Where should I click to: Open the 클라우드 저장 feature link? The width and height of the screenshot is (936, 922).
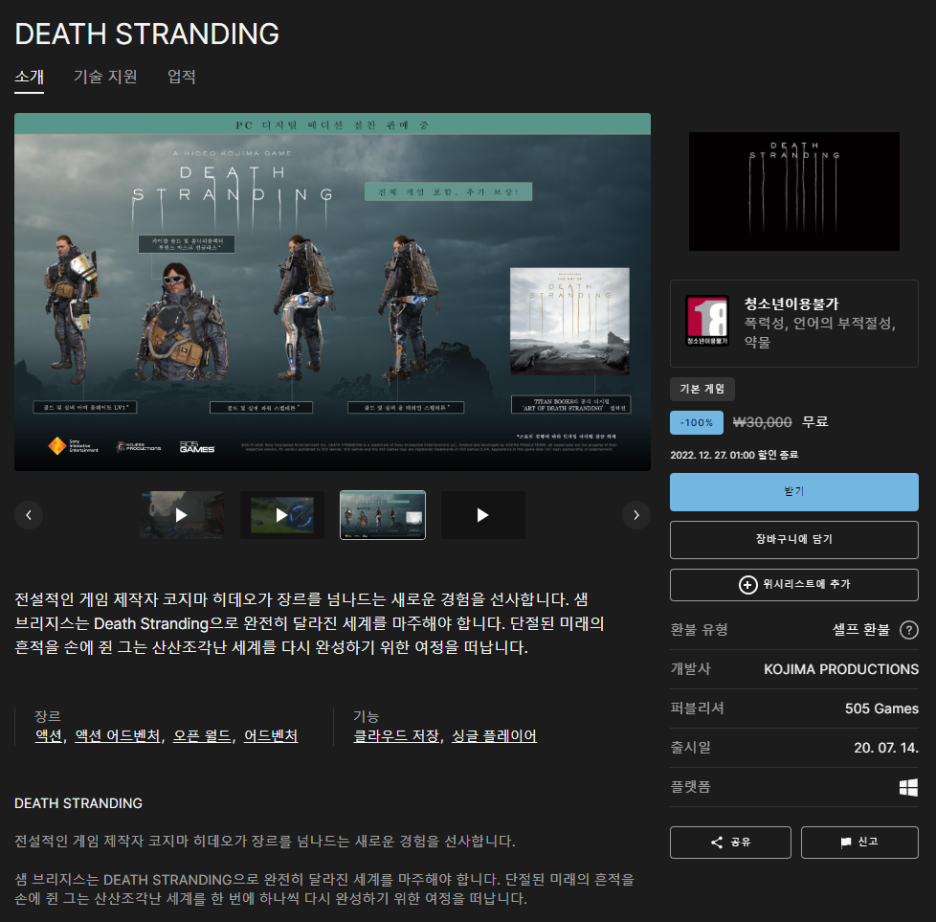click(396, 736)
